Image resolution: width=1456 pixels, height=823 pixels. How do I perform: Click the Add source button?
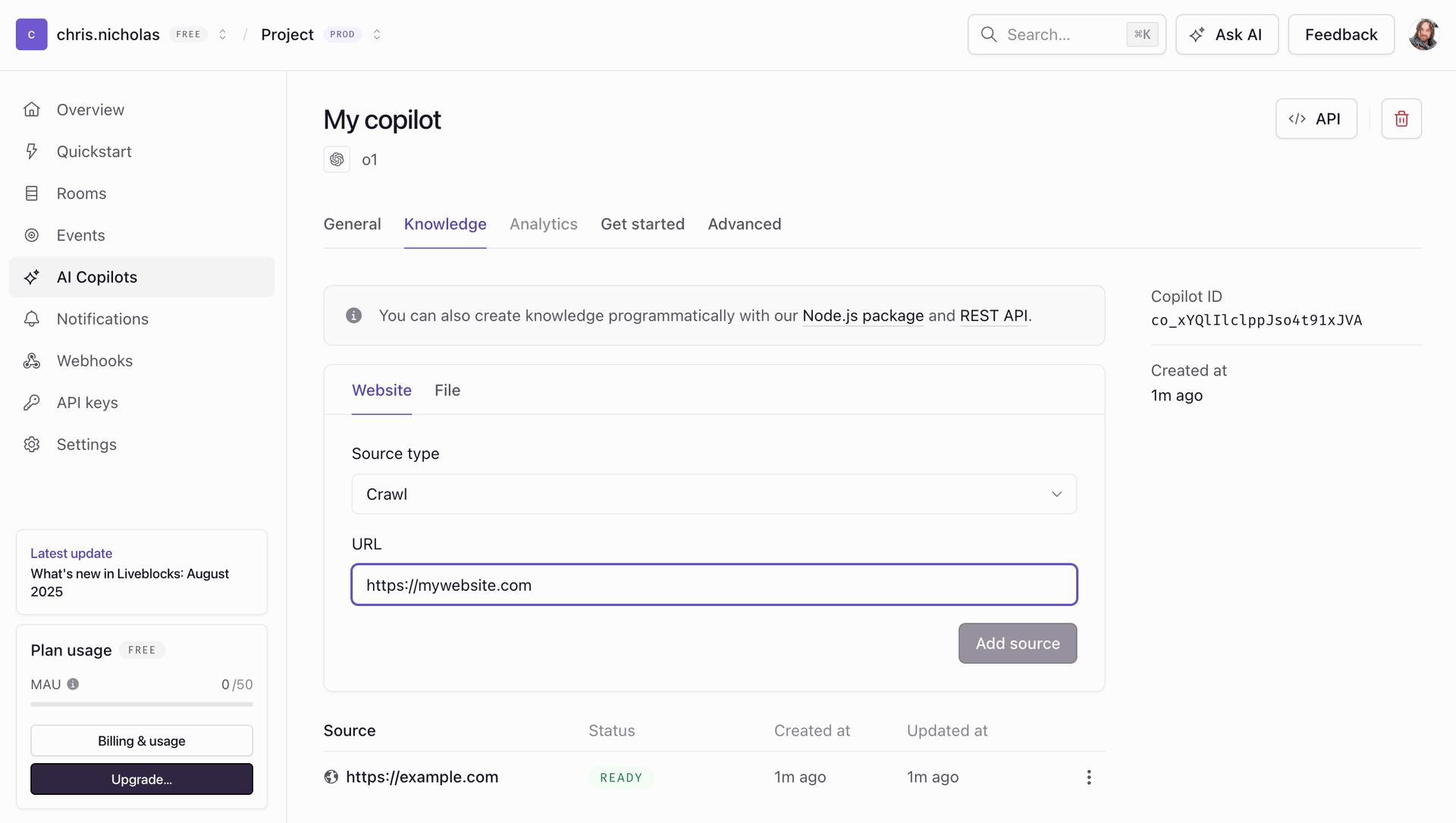tap(1017, 642)
